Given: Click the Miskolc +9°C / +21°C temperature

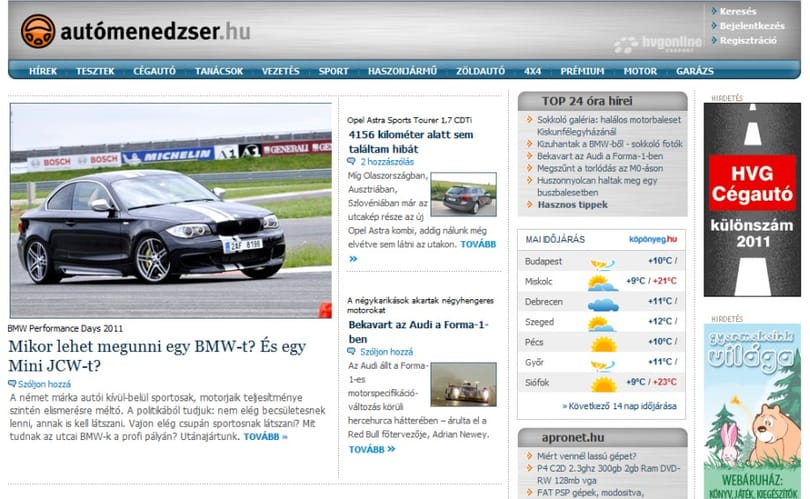Looking at the screenshot, I should point(651,281).
